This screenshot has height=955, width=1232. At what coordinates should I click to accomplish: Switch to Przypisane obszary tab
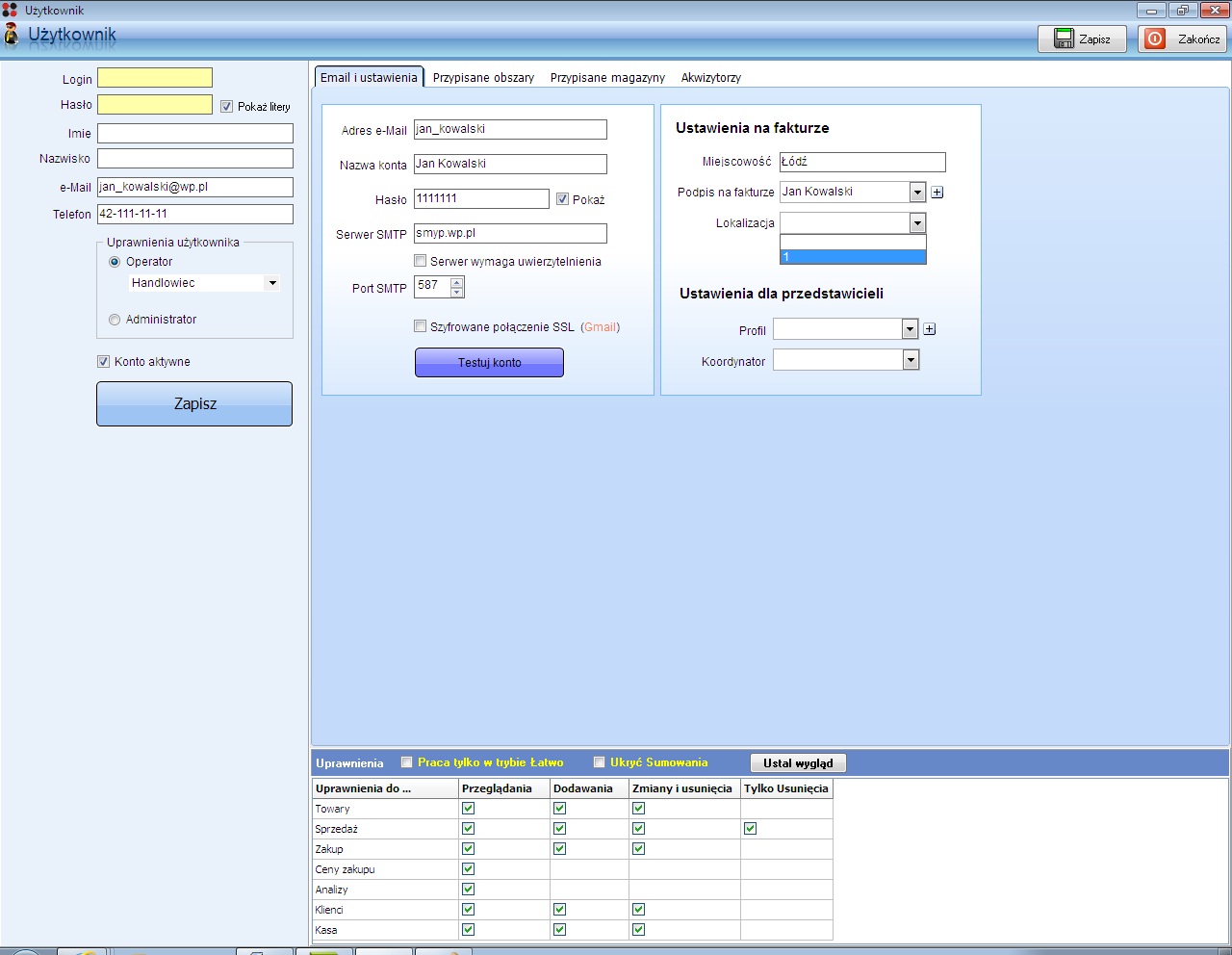[483, 78]
